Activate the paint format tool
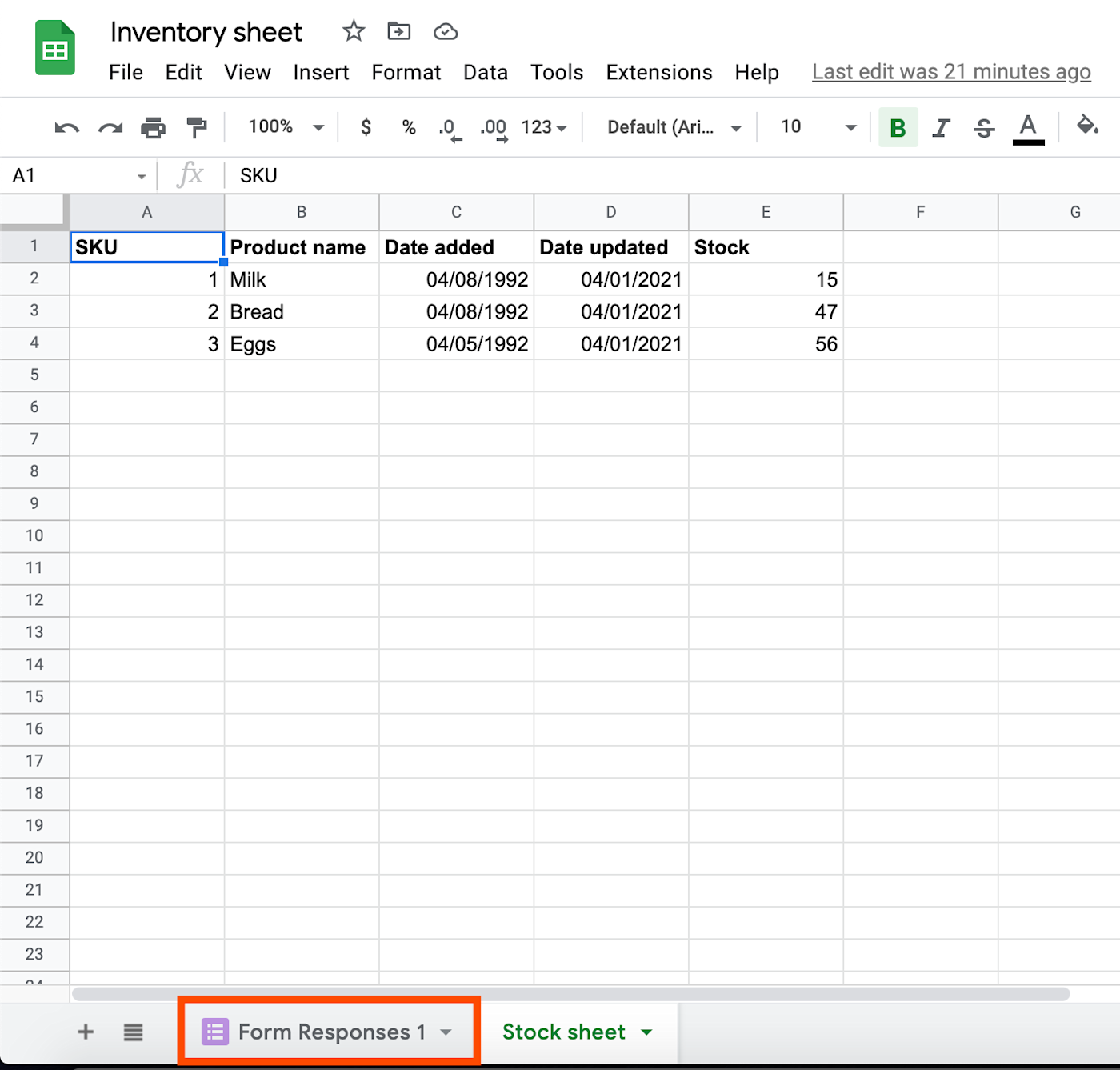 [196, 127]
